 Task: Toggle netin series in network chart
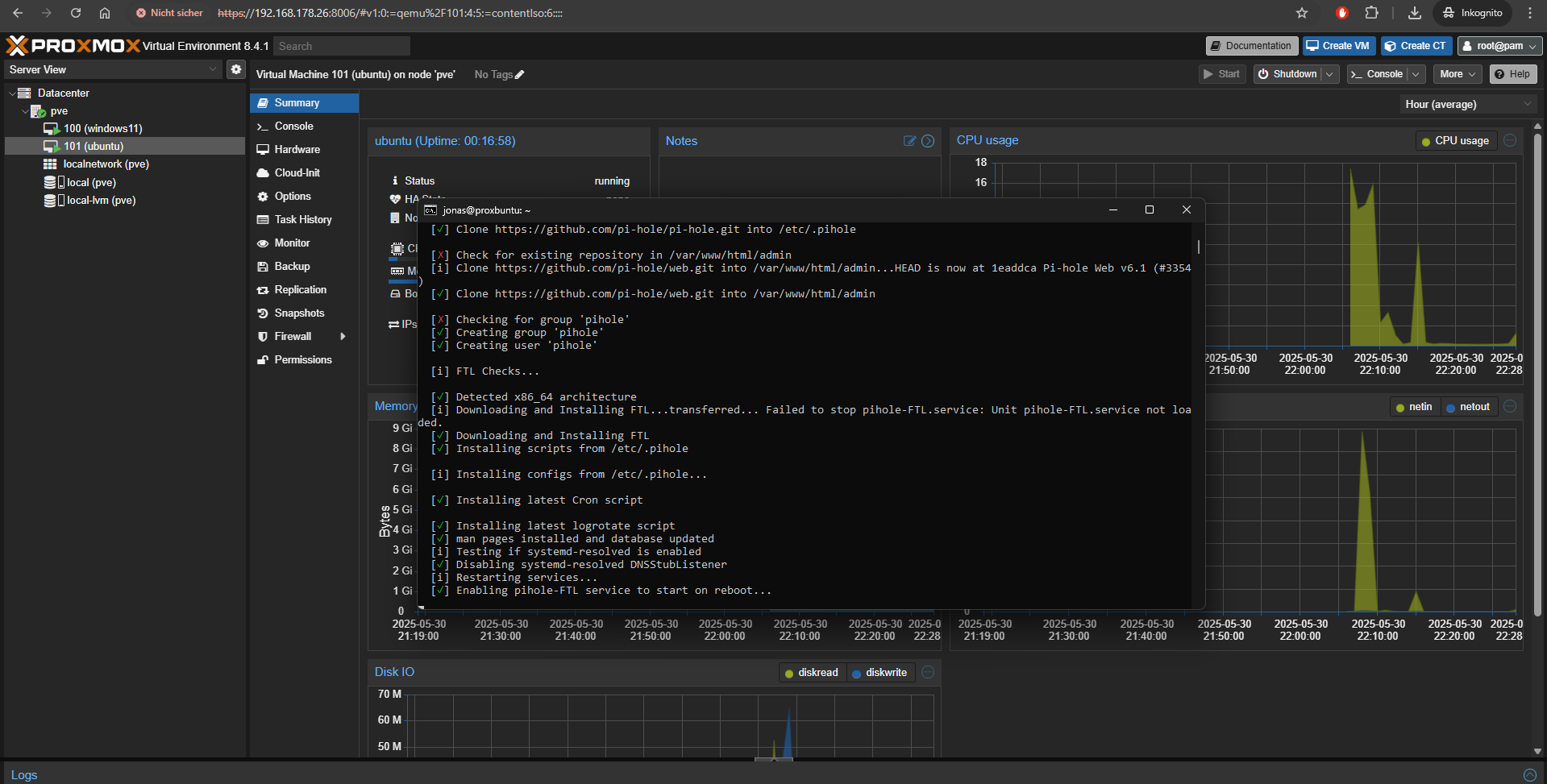pyautogui.click(x=1414, y=407)
